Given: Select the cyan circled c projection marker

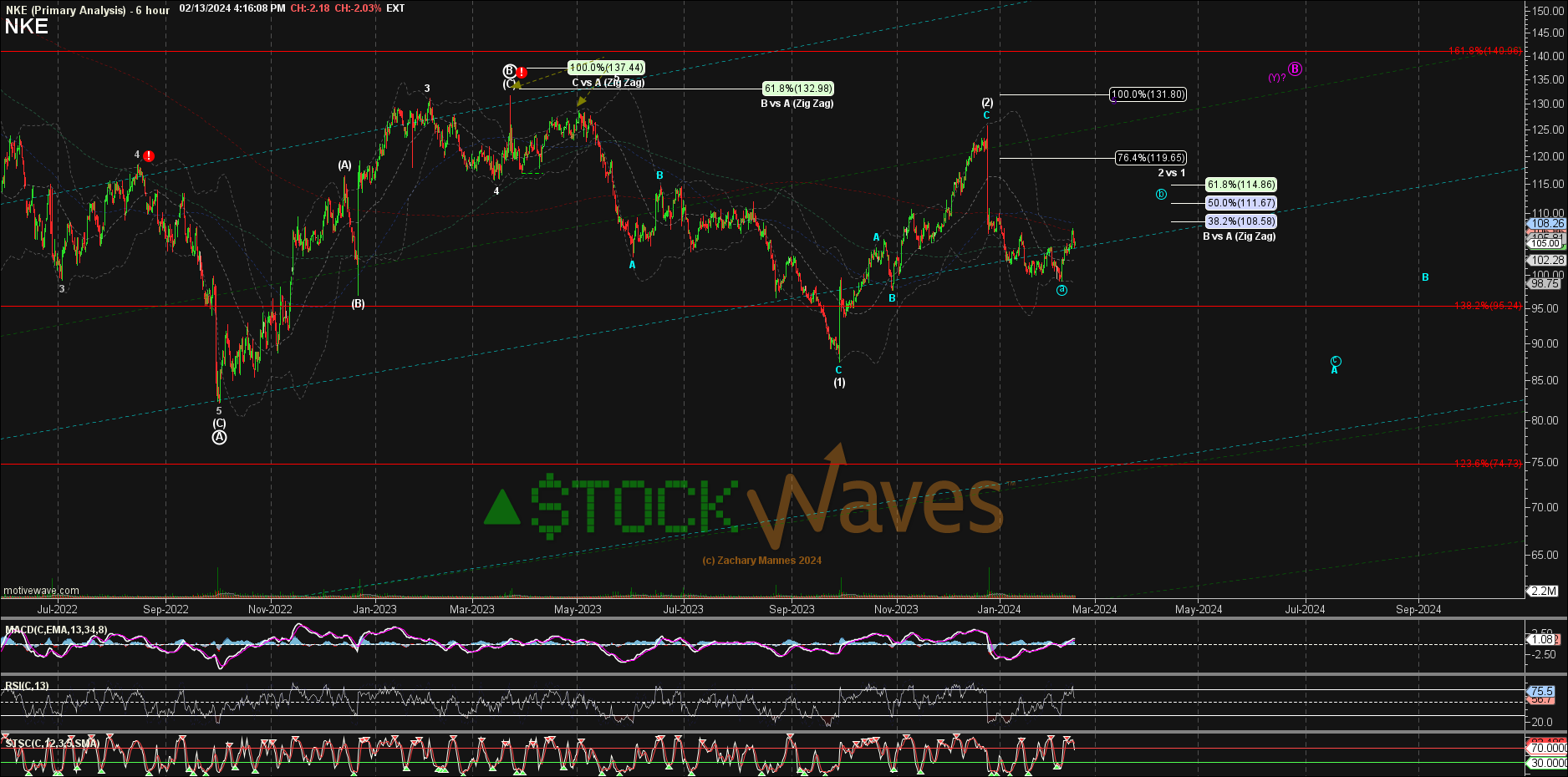Looking at the screenshot, I should [1336, 361].
